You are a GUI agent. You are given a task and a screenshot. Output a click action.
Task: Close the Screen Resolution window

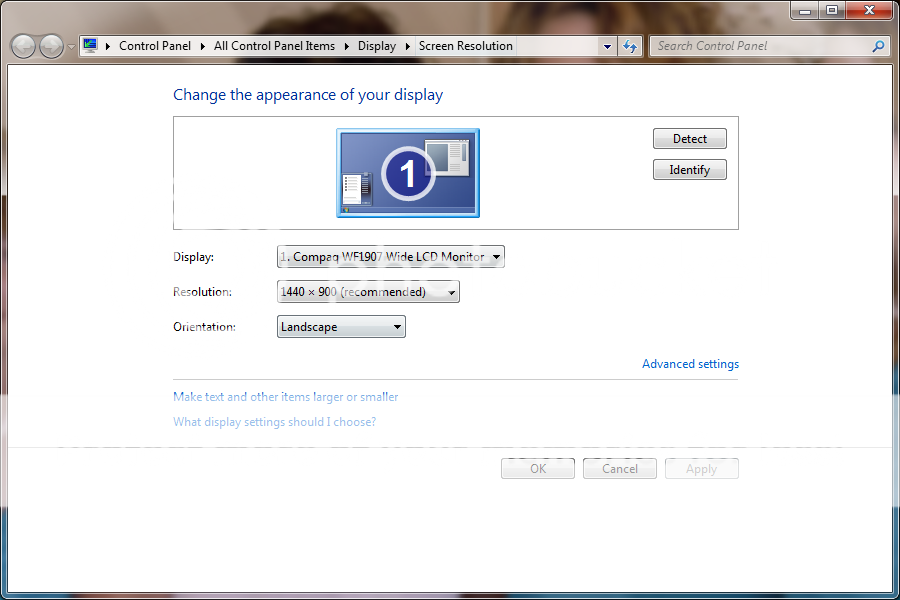869,10
